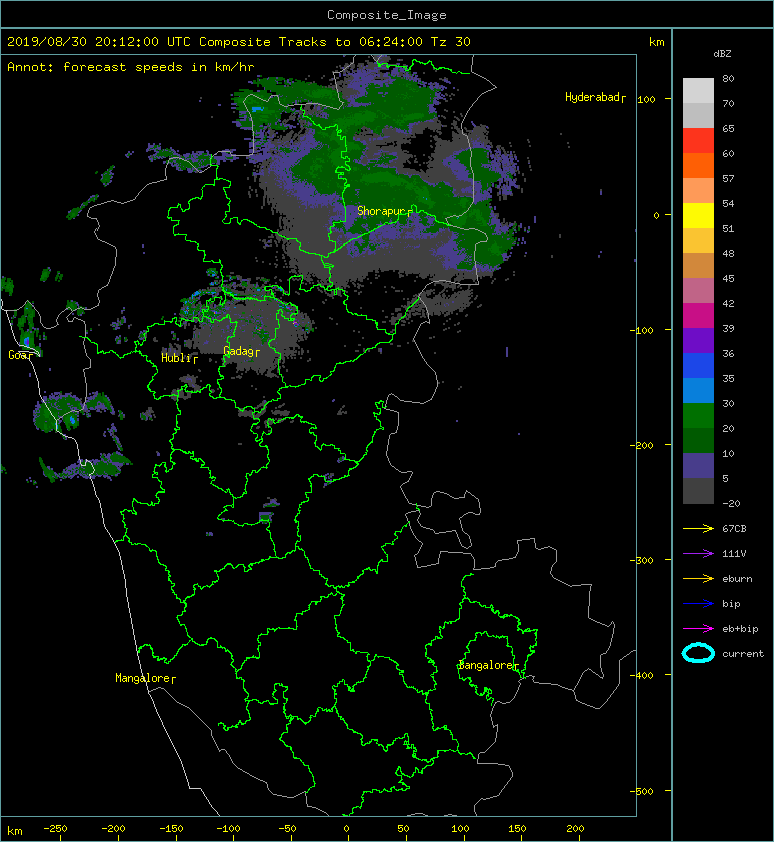The width and height of the screenshot is (774, 842).
Task: Click the 150 tick on horizontal axis
Action: [517, 829]
